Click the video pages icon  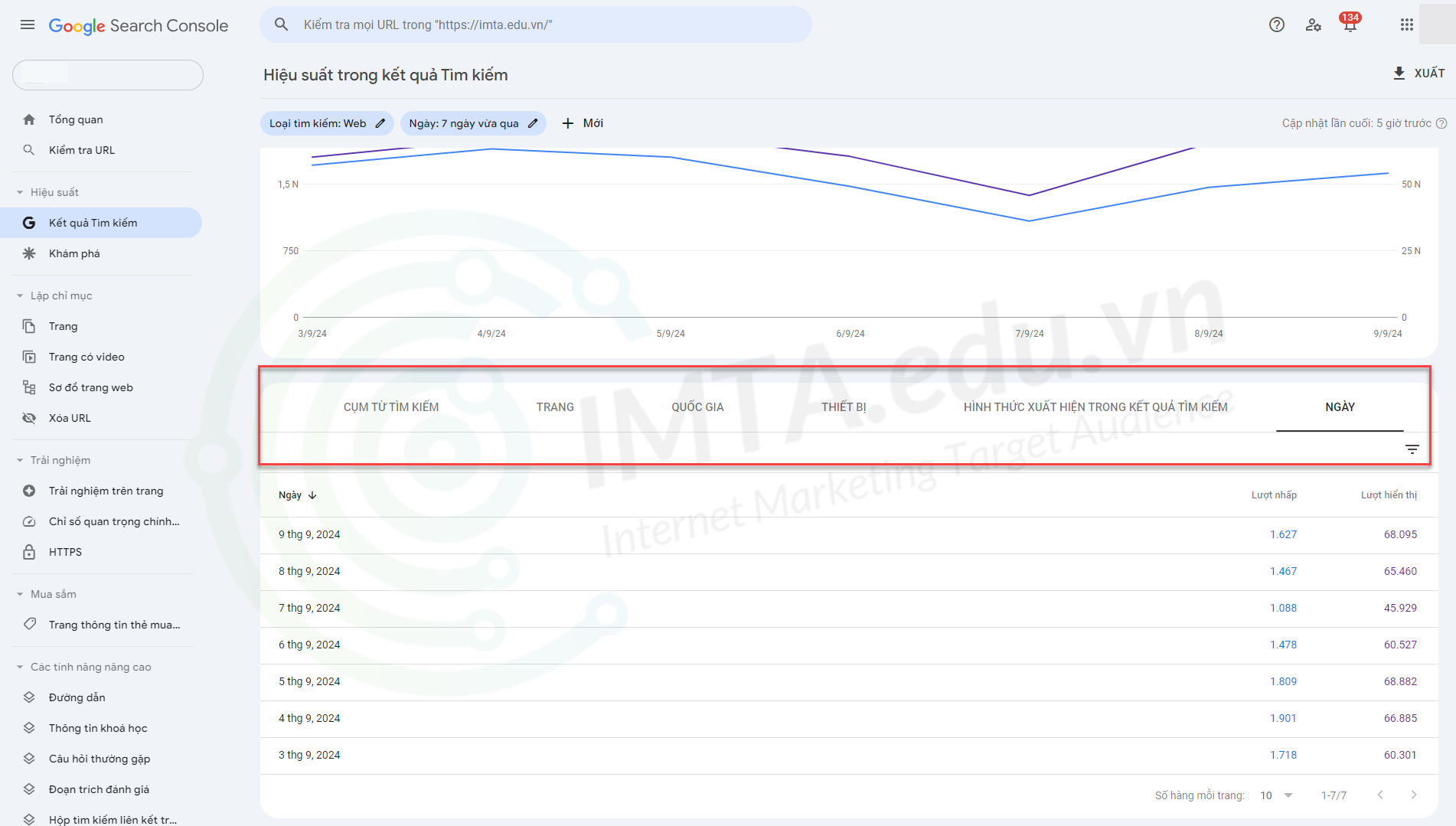point(29,357)
